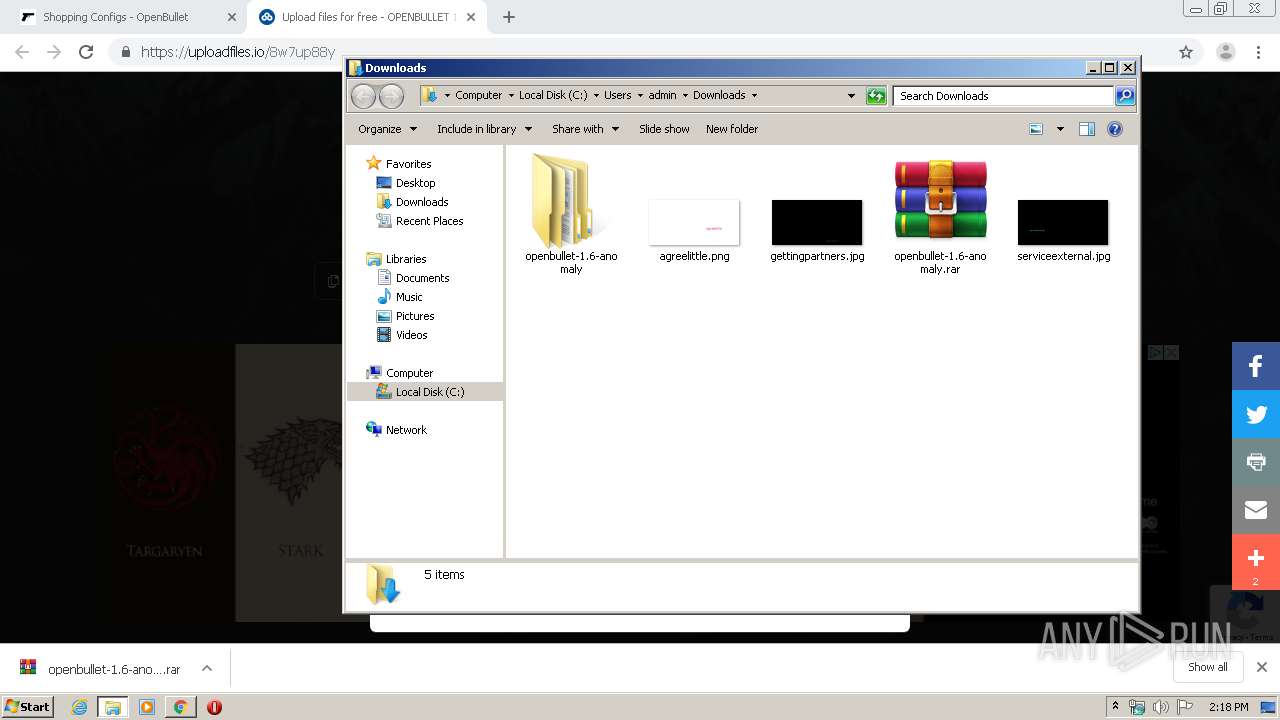Select the openbullet-1.6-anomaly.rar archive icon

point(940,199)
